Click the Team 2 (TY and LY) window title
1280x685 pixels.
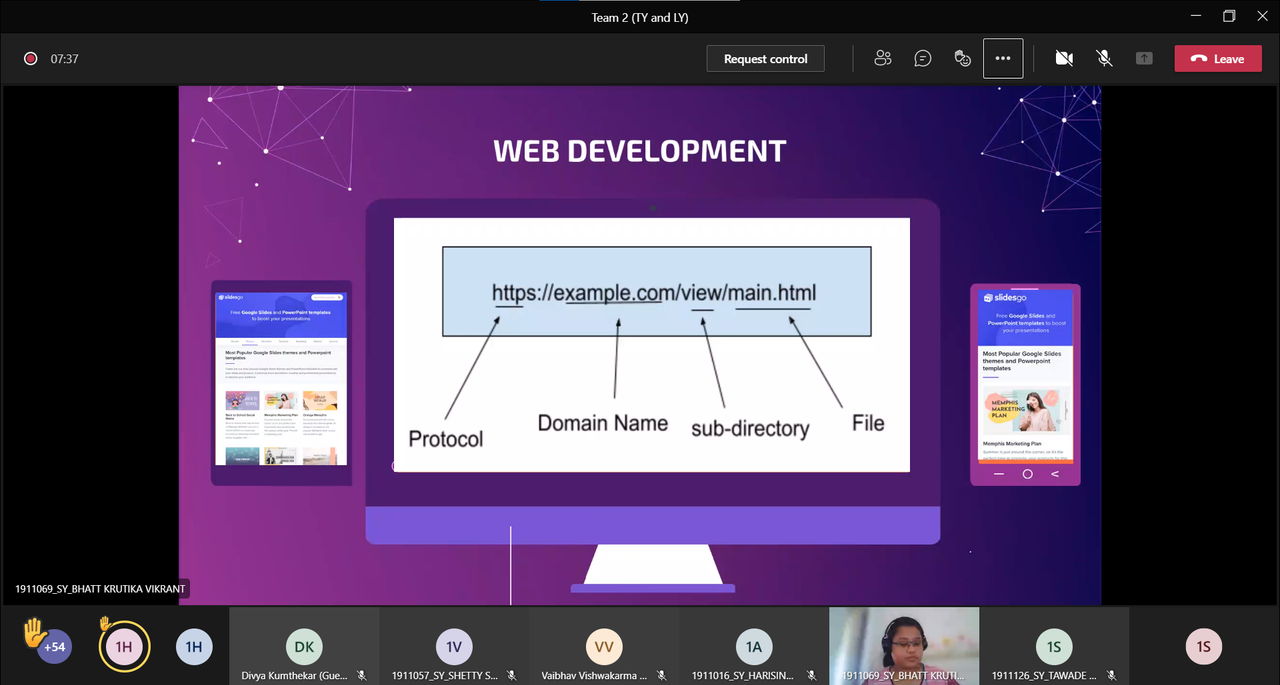point(640,17)
